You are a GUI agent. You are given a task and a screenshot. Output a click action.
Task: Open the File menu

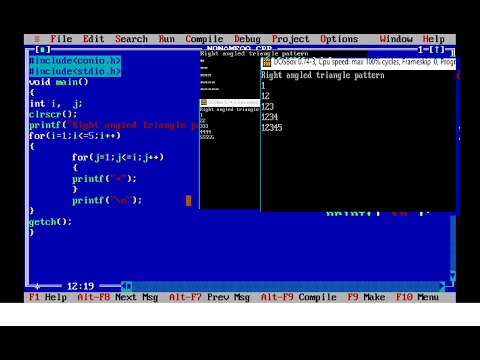[x=61, y=39]
